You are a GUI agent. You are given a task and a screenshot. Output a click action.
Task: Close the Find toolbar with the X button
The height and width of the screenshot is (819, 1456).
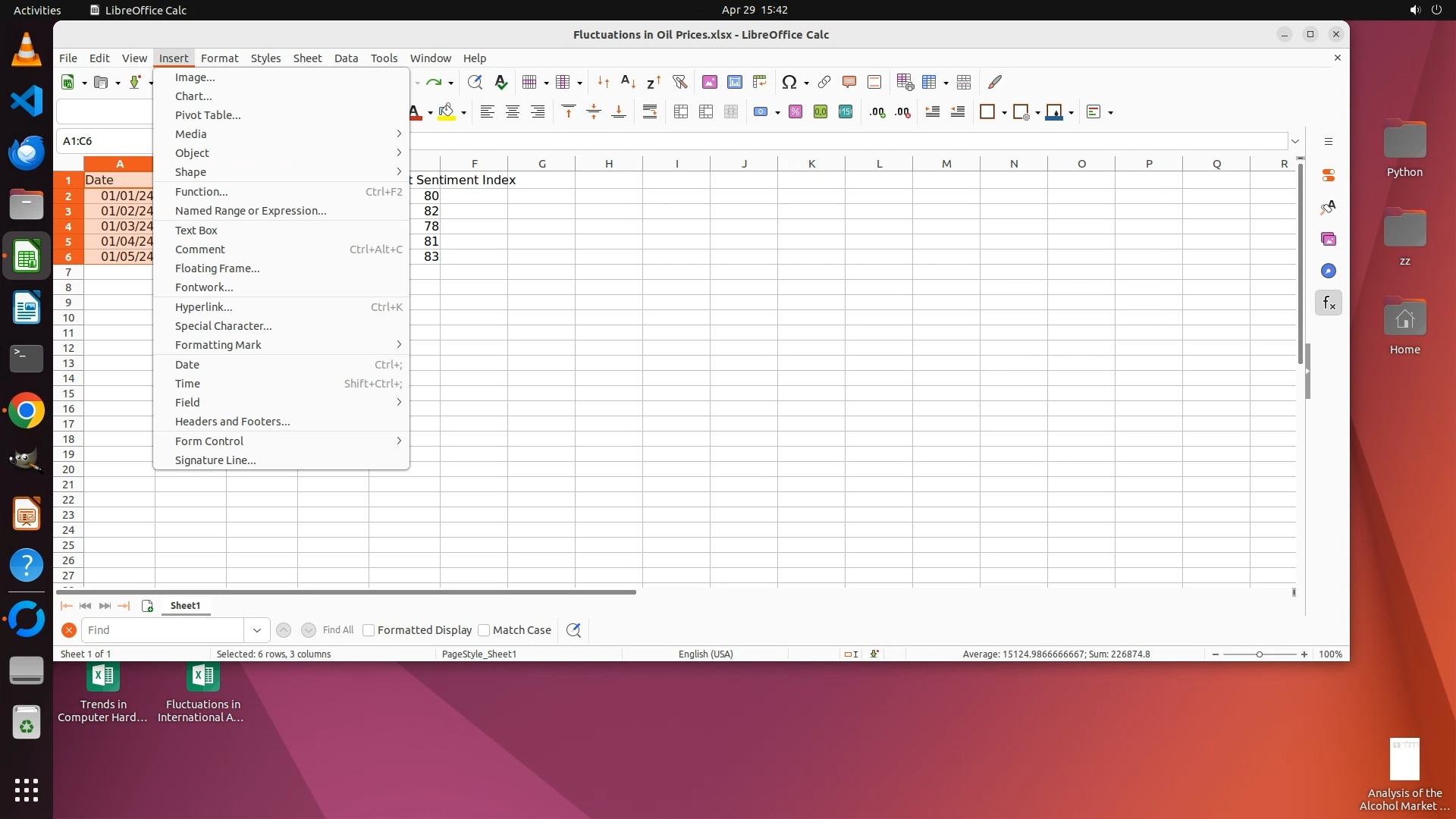68,630
